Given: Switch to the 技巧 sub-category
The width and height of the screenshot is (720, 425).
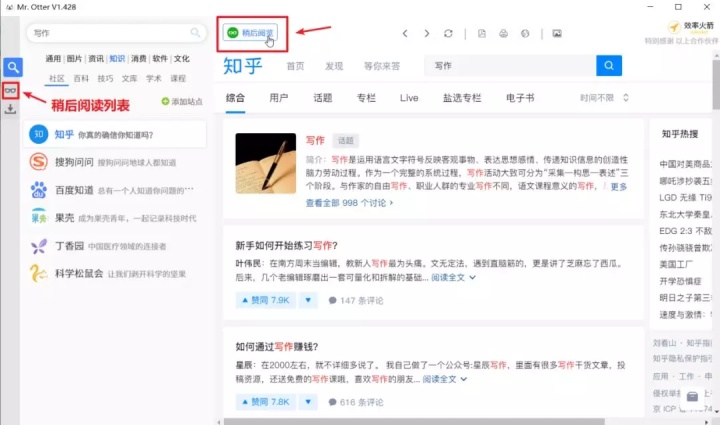Looking at the screenshot, I should [x=105, y=78].
